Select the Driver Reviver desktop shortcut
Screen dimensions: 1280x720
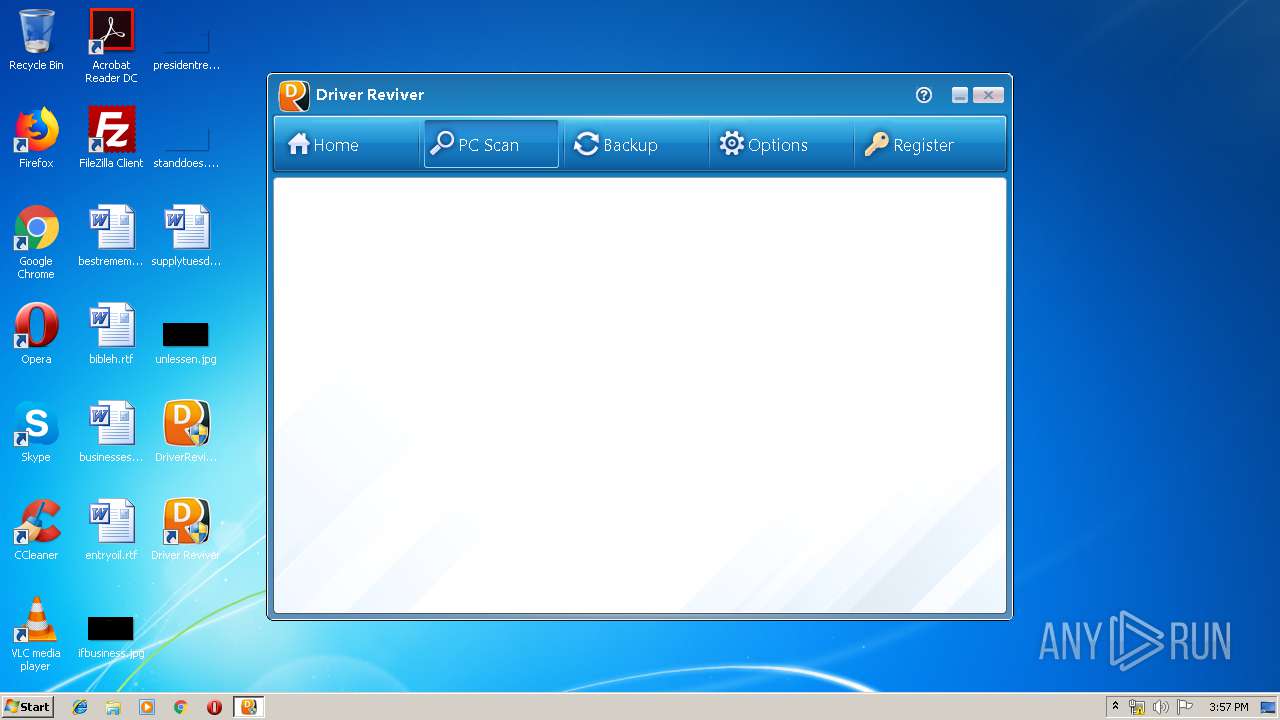(186, 530)
